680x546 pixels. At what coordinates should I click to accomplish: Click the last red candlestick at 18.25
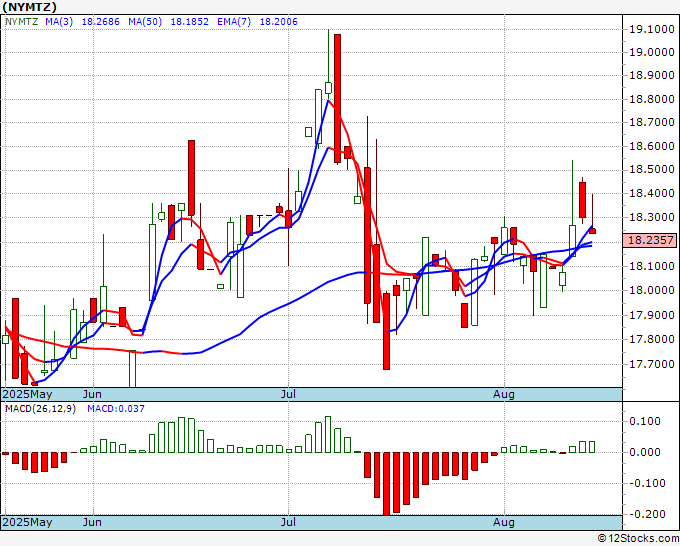tap(592, 231)
